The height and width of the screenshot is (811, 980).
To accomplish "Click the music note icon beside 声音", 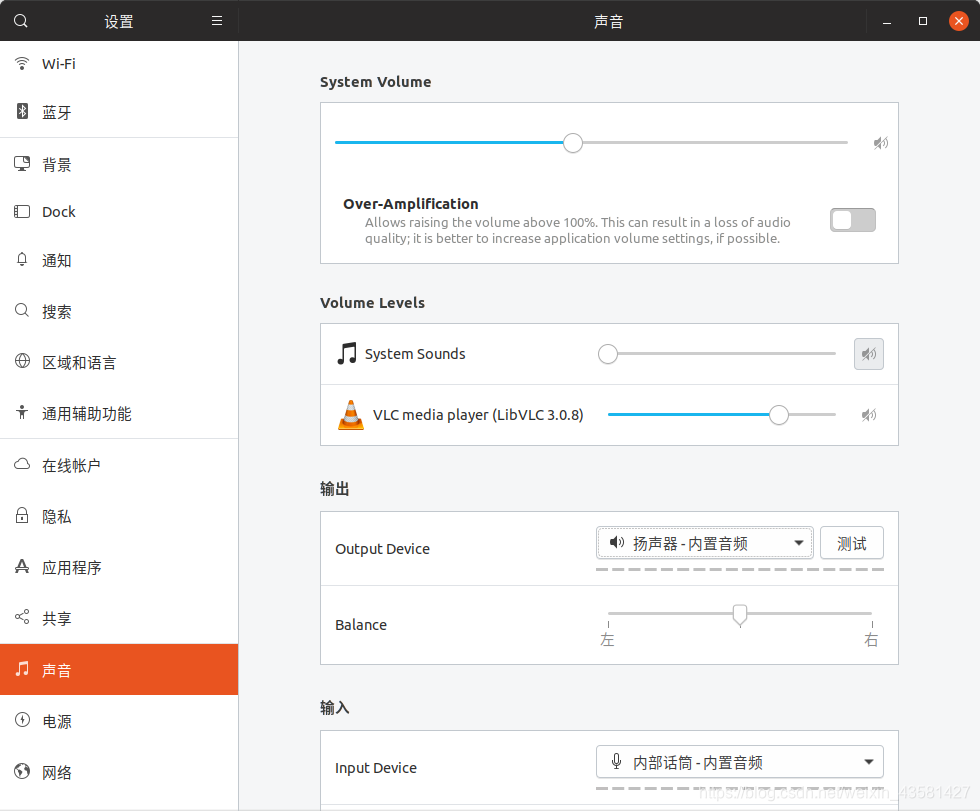I will click(22, 669).
